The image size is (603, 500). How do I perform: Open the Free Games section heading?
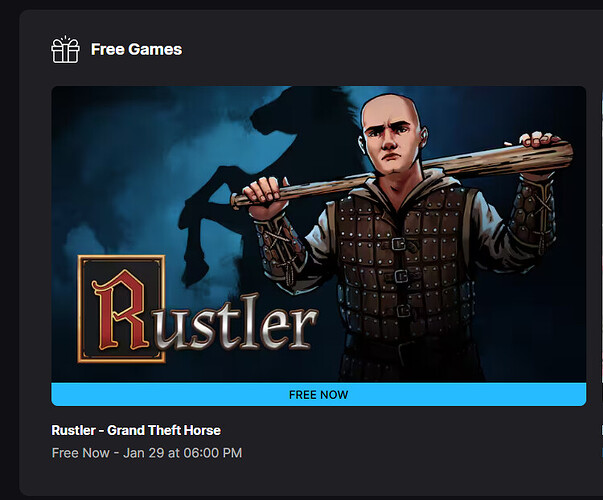coord(136,50)
